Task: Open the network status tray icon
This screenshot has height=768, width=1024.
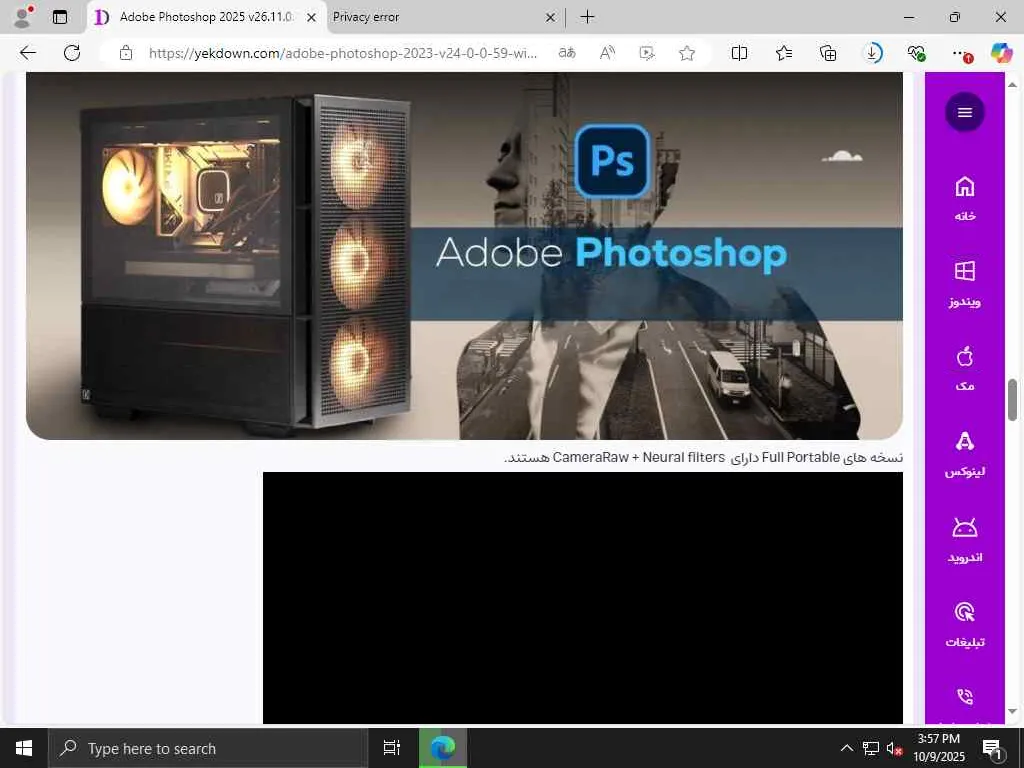Action: (871, 748)
